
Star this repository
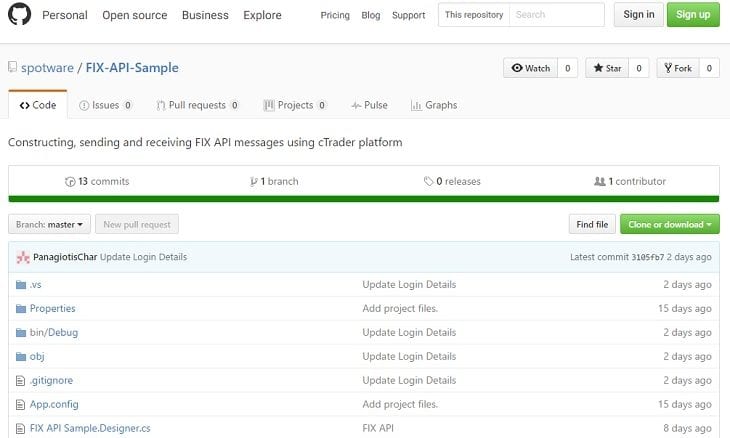607,68
